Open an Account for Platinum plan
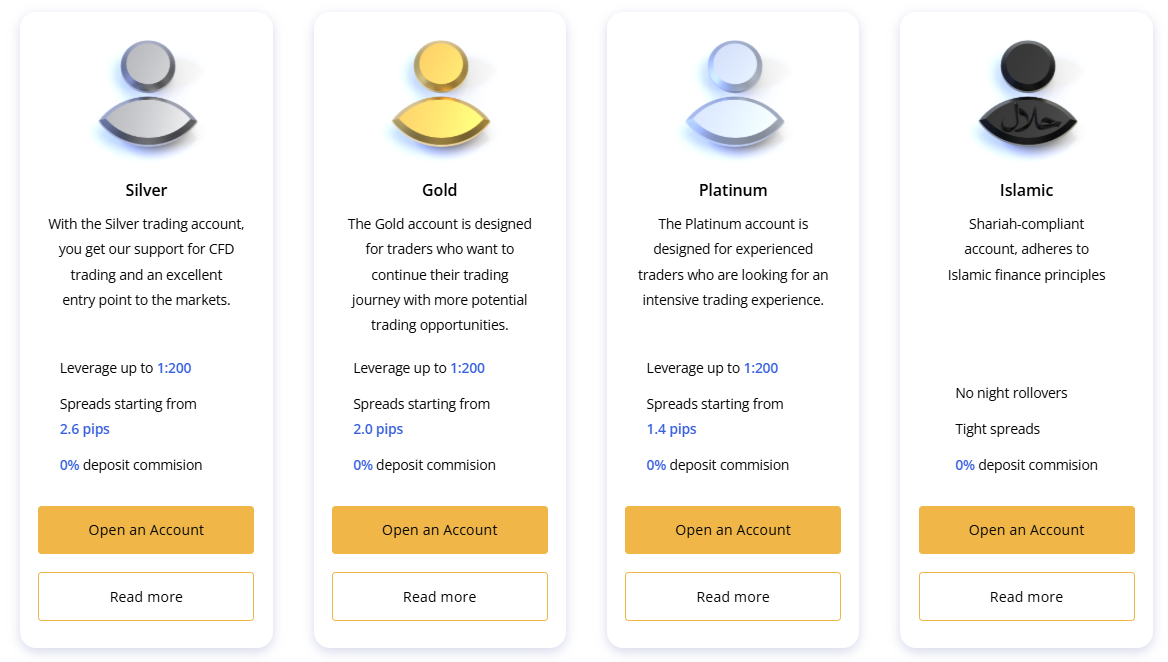1168x662 pixels. tap(733, 530)
